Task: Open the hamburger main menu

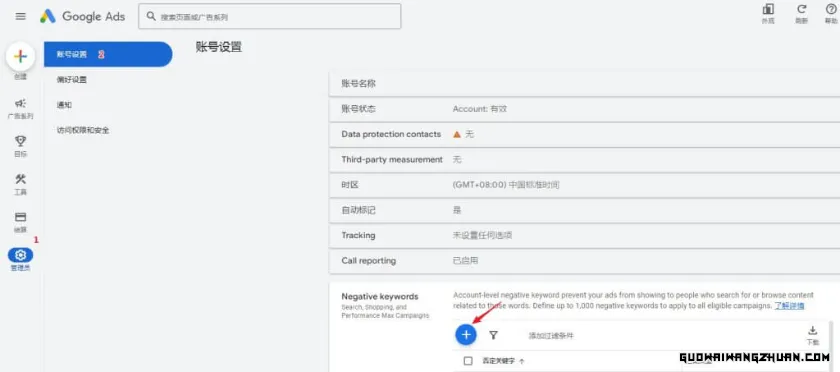Action: tap(21, 17)
